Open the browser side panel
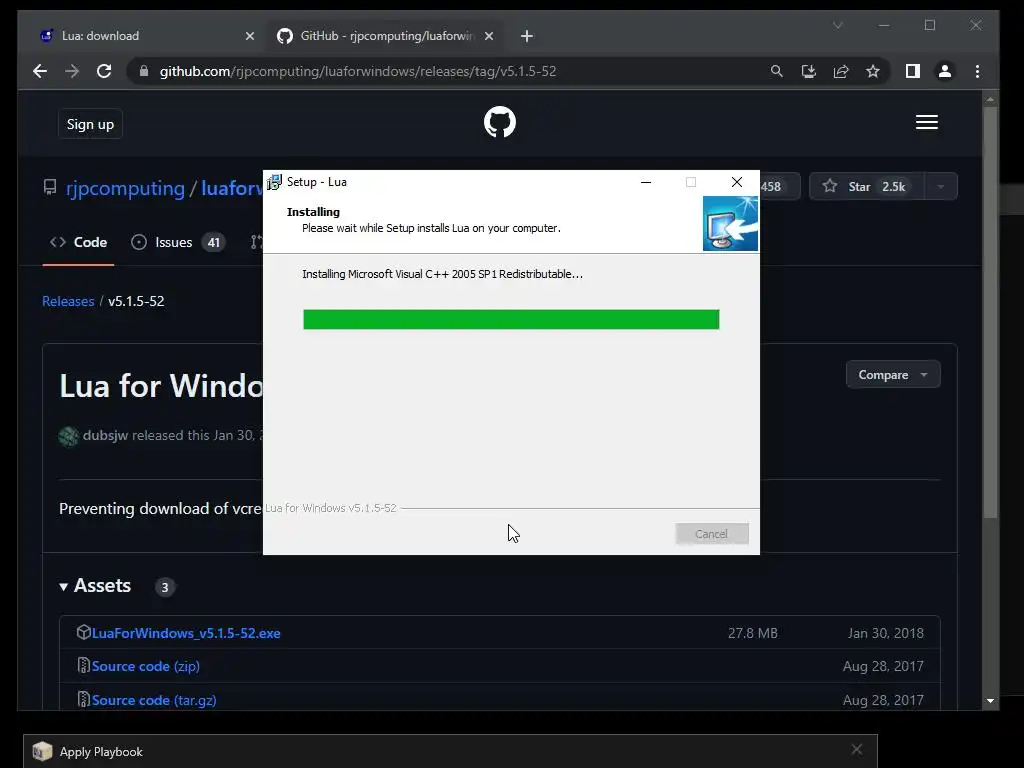 pyautogui.click(x=913, y=71)
